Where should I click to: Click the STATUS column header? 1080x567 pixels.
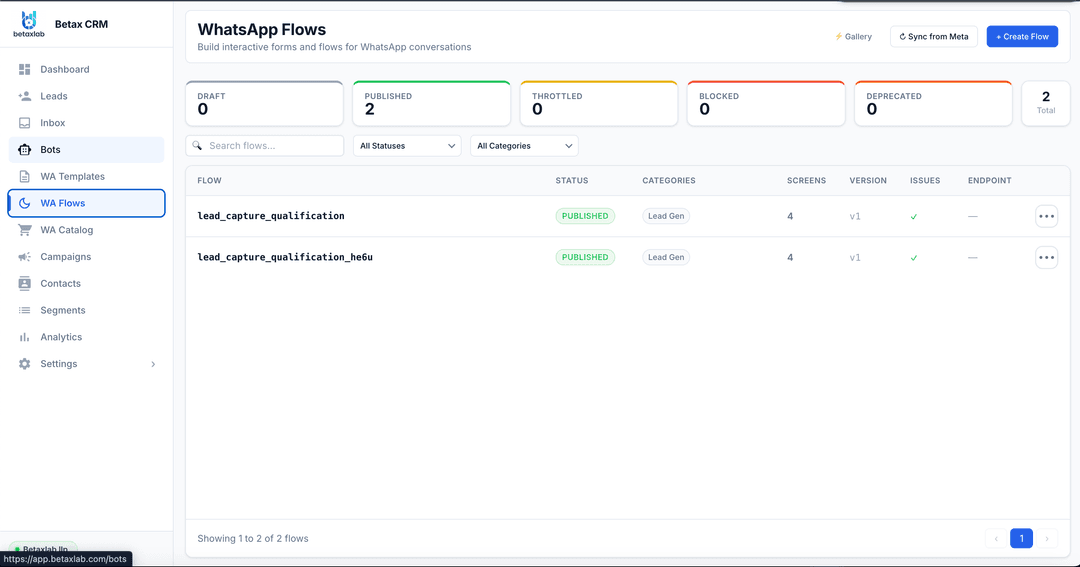[572, 181]
